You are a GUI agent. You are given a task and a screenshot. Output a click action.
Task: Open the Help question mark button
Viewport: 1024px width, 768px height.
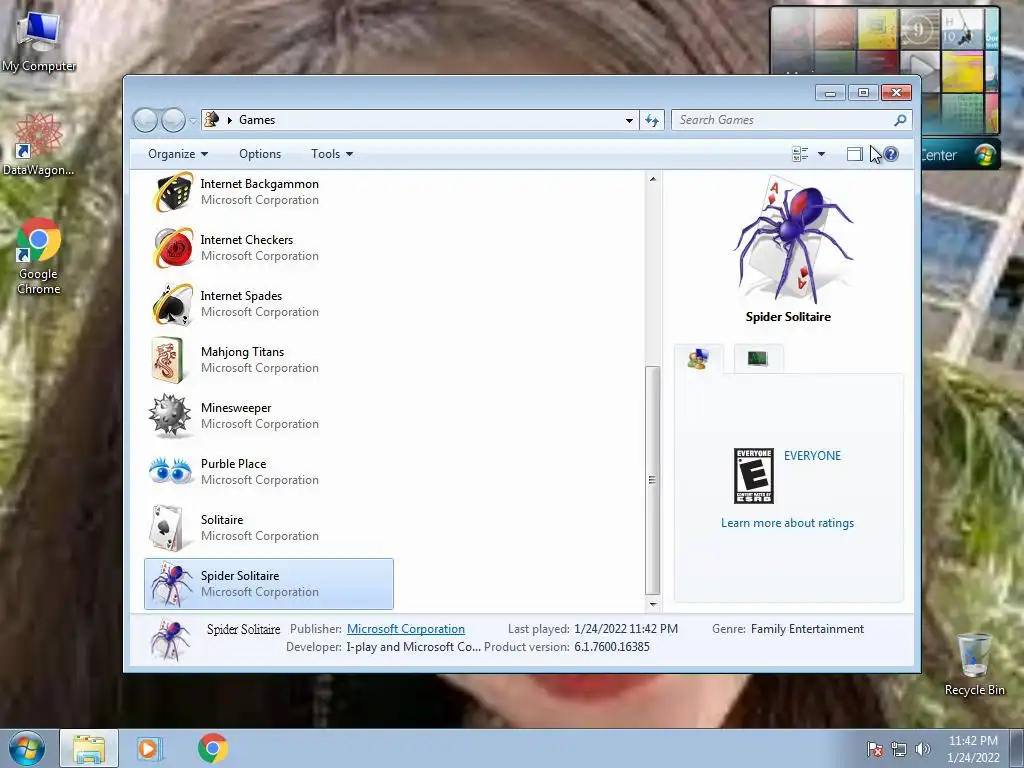[891, 154]
